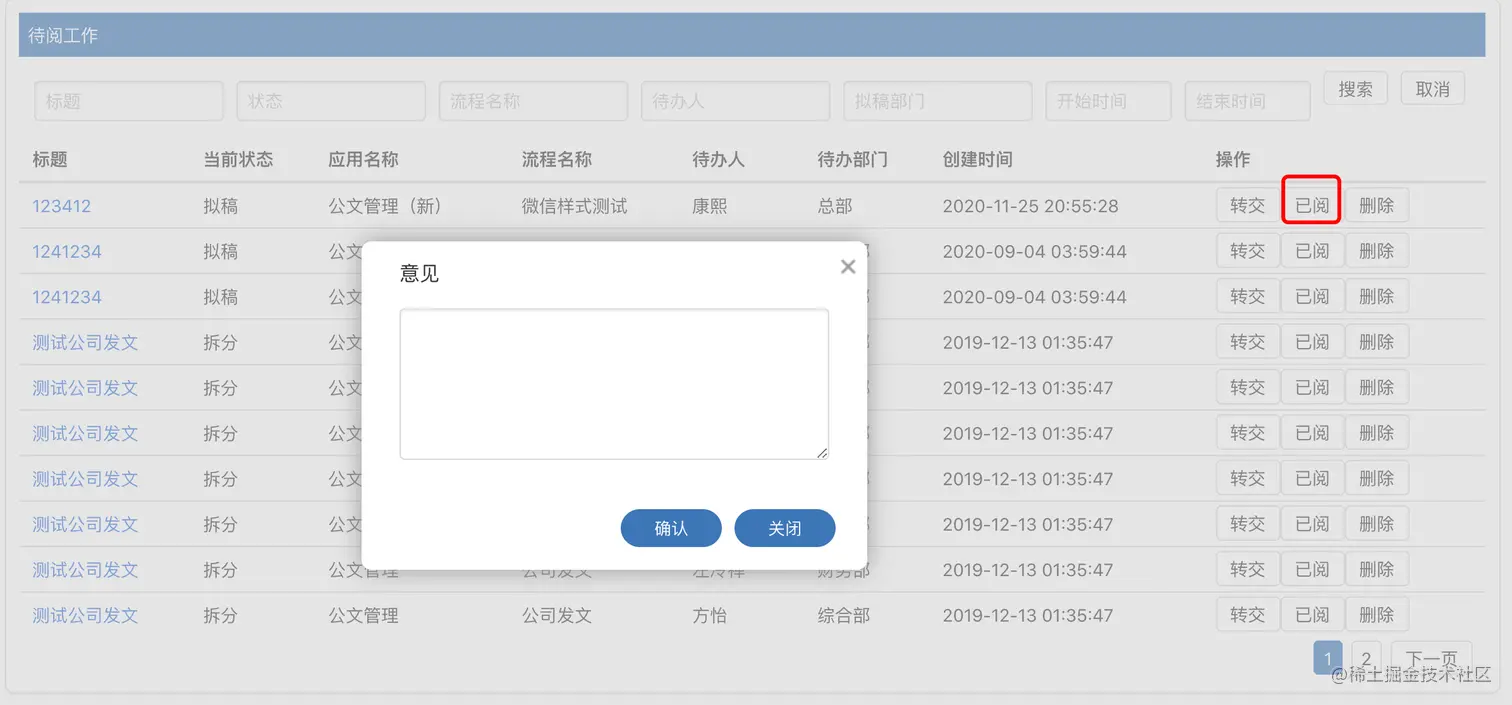The width and height of the screenshot is (1512, 705).
Task: Click the 操作 column header
Action: (1233, 159)
